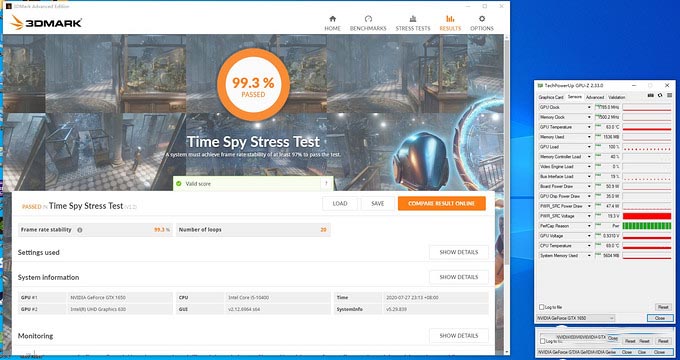
Task: Open the RESULTS page in 3DMark
Action: coord(450,23)
